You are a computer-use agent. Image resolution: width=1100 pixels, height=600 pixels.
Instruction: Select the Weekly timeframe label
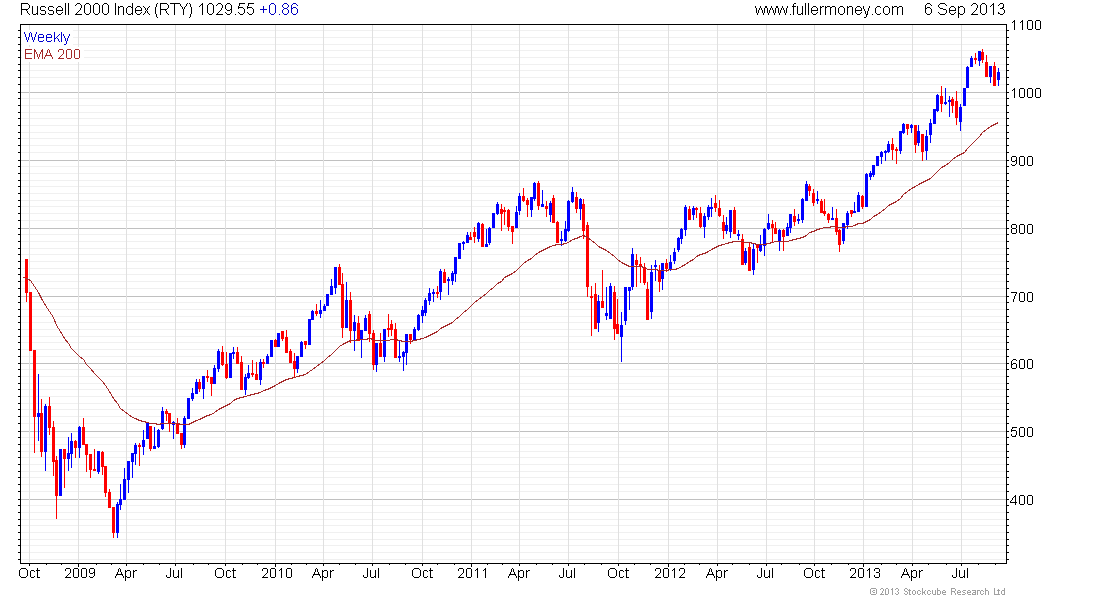click(47, 37)
